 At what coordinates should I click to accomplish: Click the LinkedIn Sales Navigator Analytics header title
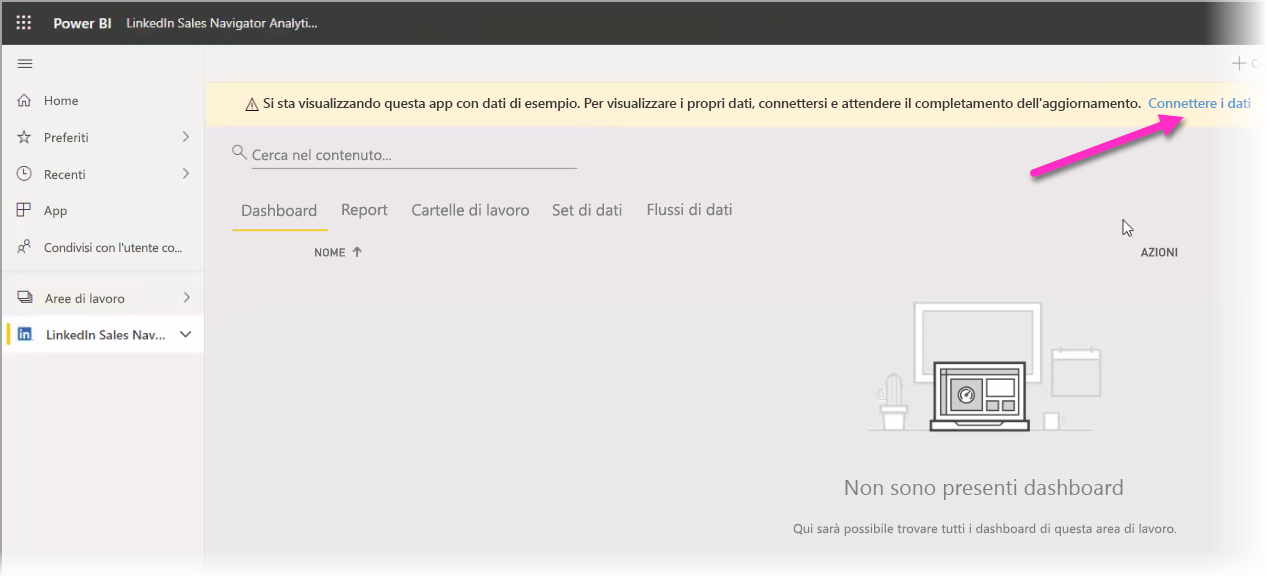[x=222, y=23]
